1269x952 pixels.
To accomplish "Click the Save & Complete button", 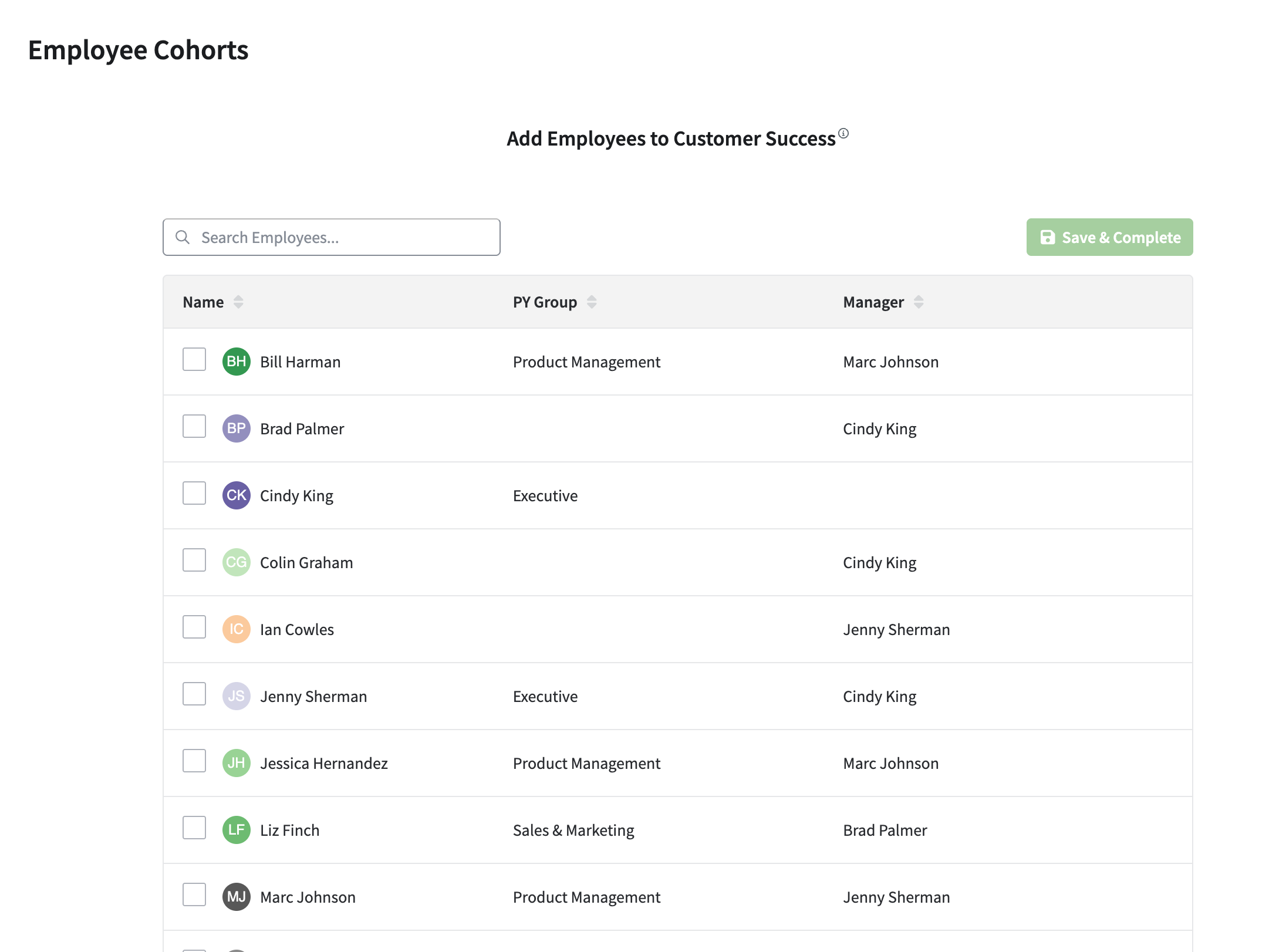I will coord(1109,237).
